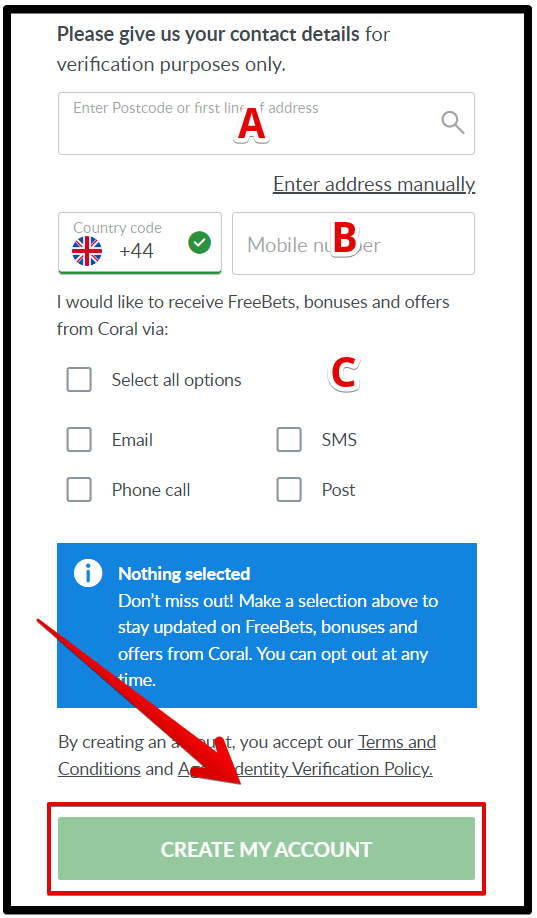The width and height of the screenshot is (537, 918).
Task: Click the magnifier search icon in address field
Action: (453, 123)
